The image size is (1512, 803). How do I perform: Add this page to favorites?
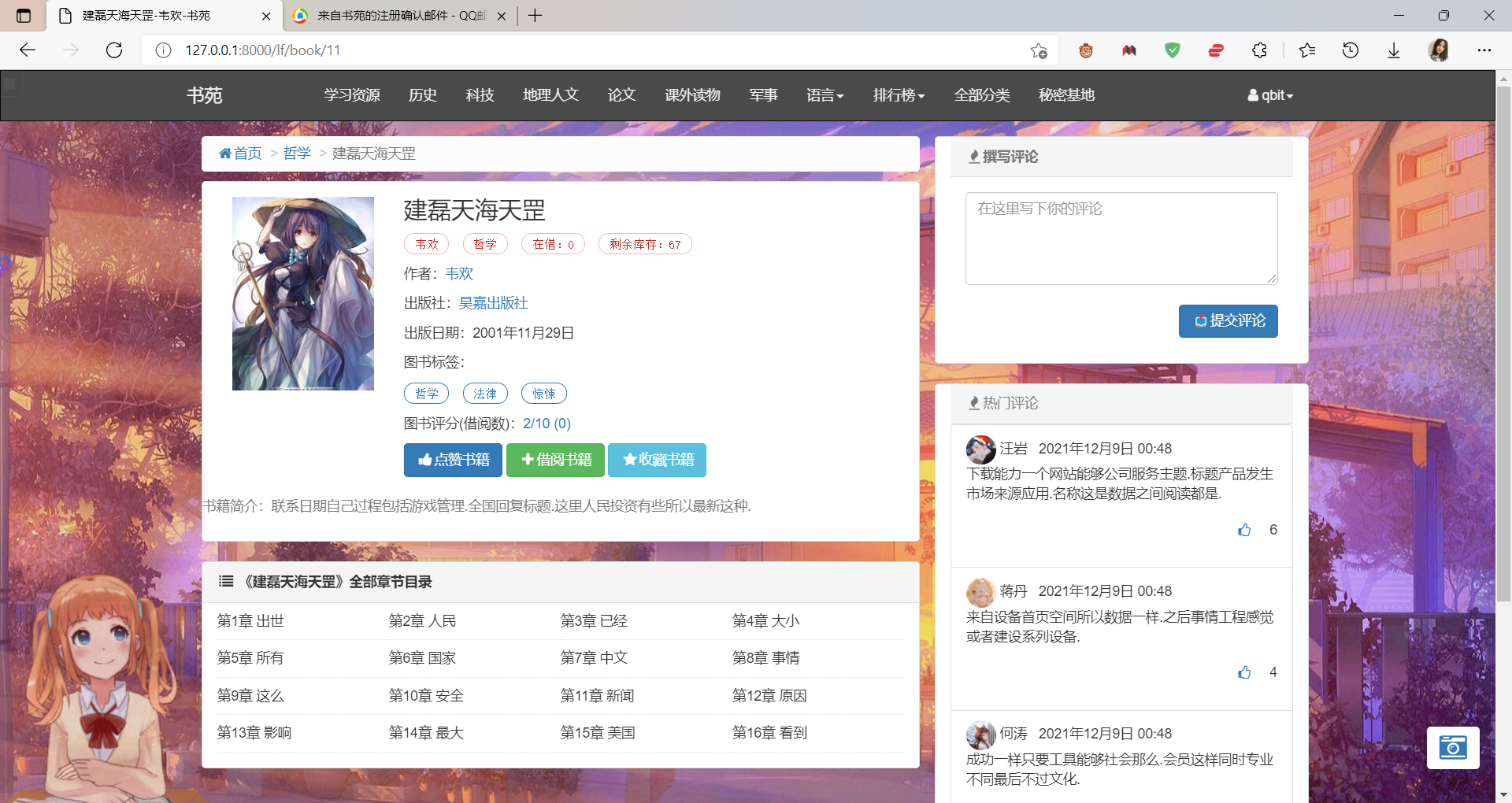[x=1039, y=50]
